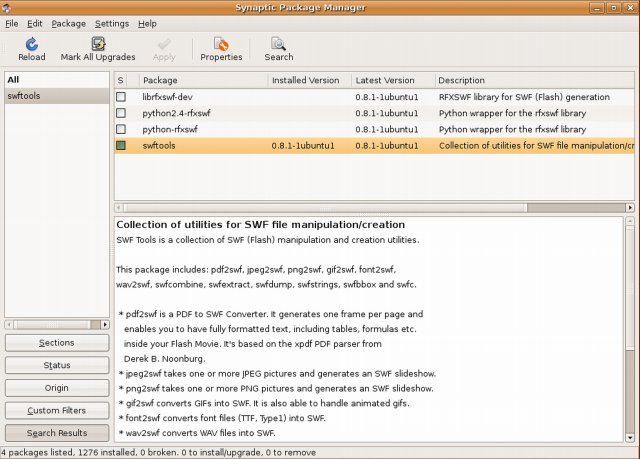Select the librfxswf-dev package name
This screenshot has width=640, height=459.
167,97
